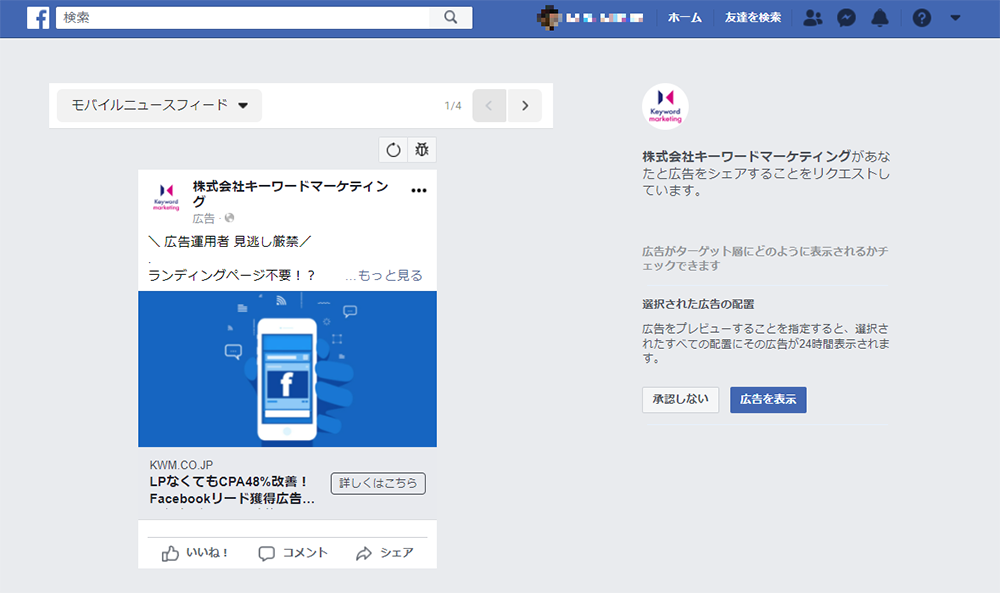Image resolution: width=1000 pixels, height=593 pixels.
Task: Go to ホーム in the top bar
Action: (x=684, y=18)
